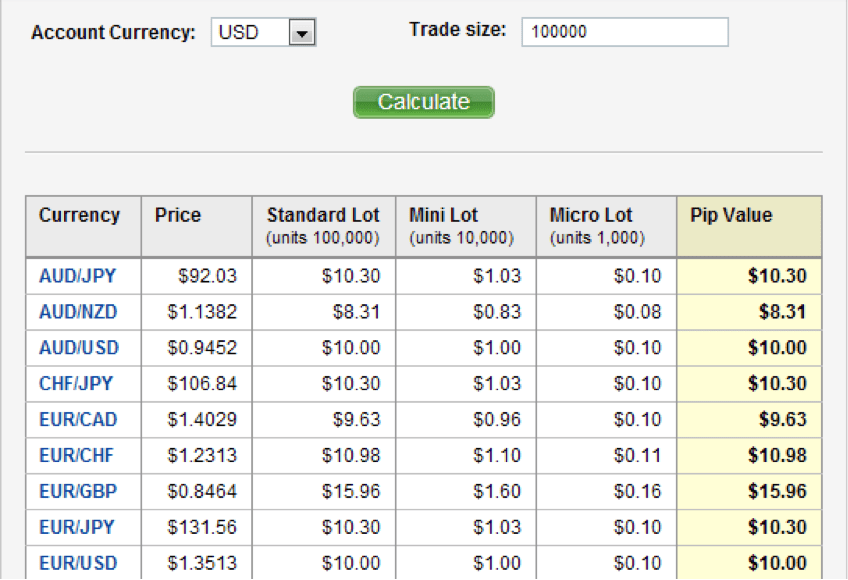Click the Mini Lot column header

click(444, 215)
